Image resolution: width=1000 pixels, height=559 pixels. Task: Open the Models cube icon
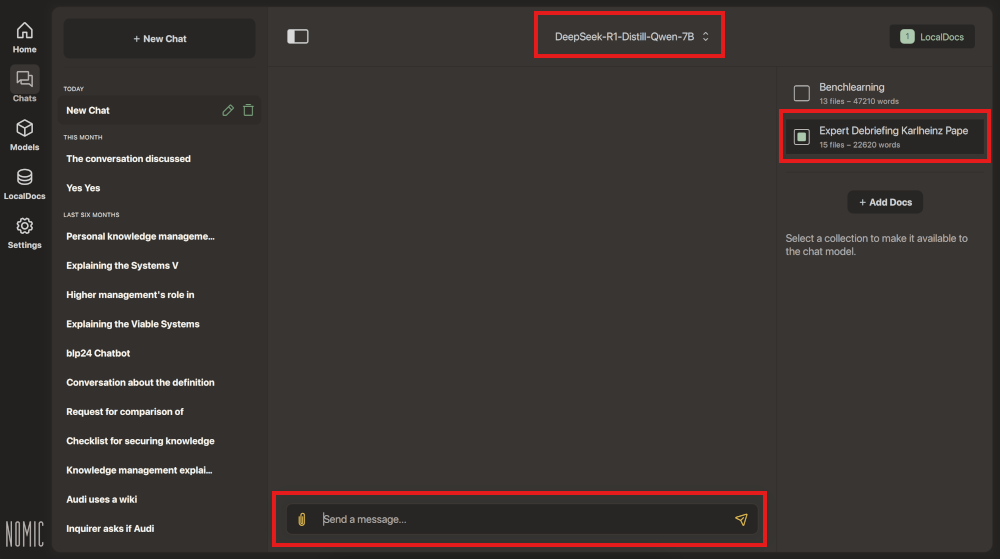(x=25, y=134)
